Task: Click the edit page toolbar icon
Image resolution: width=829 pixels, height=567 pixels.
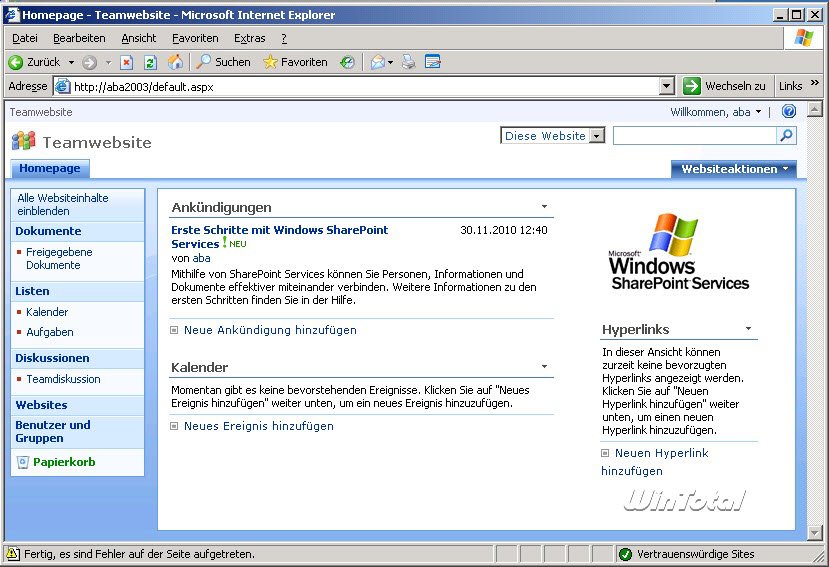Action: [432, 62]
